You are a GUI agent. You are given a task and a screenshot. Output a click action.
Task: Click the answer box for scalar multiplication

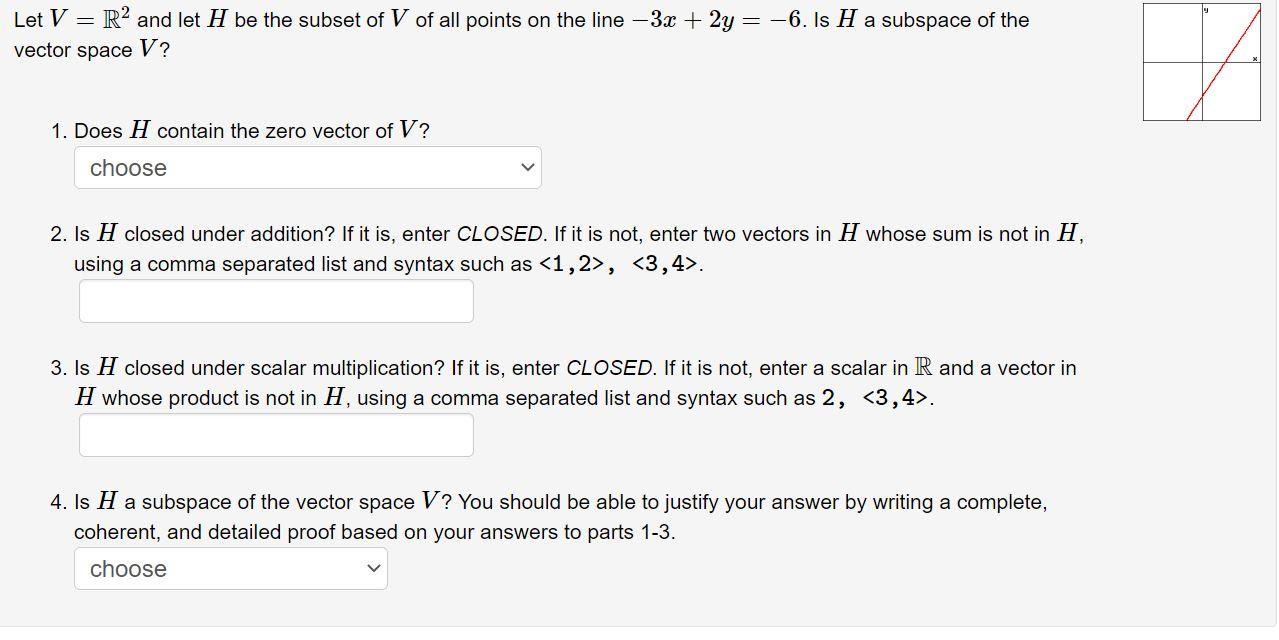275,434
